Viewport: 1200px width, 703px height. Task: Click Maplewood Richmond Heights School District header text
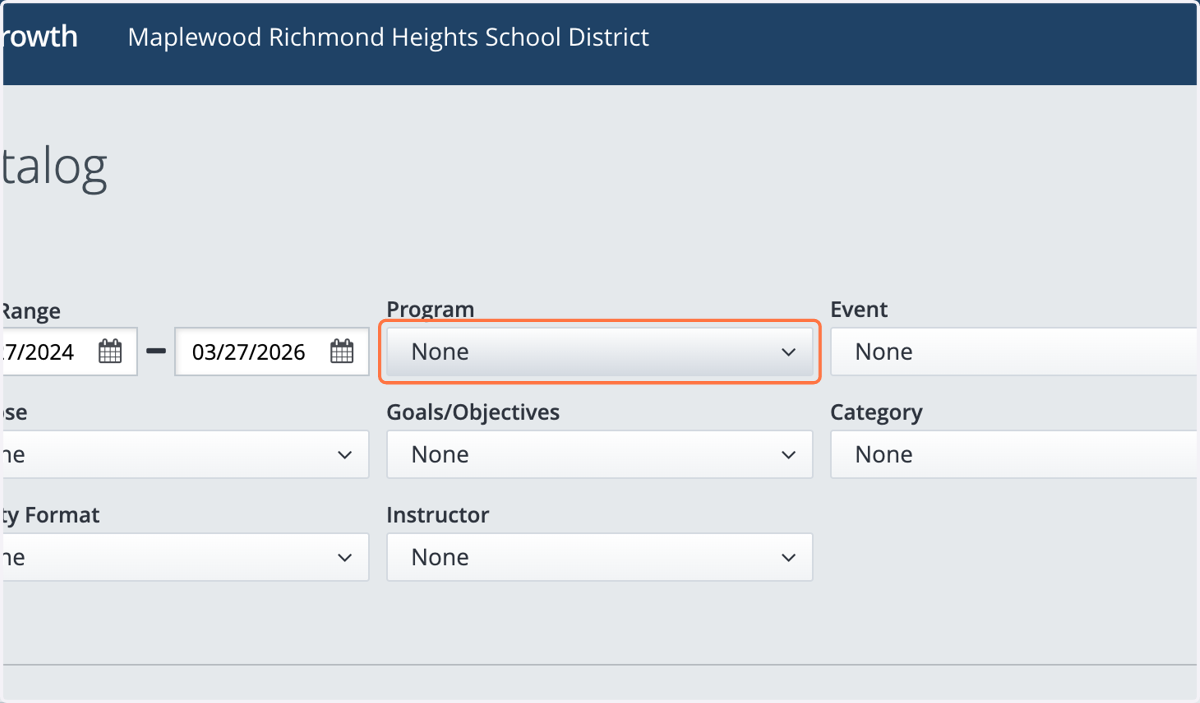(x=388, y=38)
